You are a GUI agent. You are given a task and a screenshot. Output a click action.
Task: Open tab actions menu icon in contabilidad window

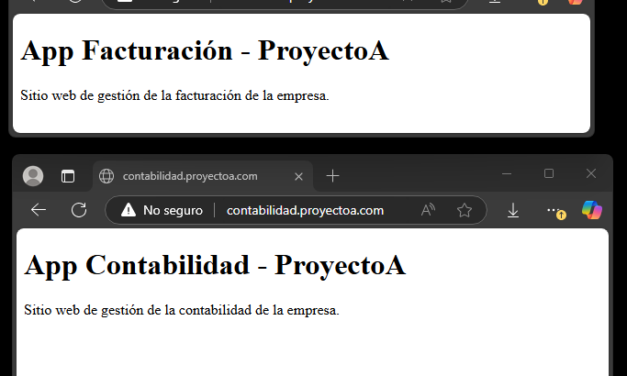coord(68,176)
